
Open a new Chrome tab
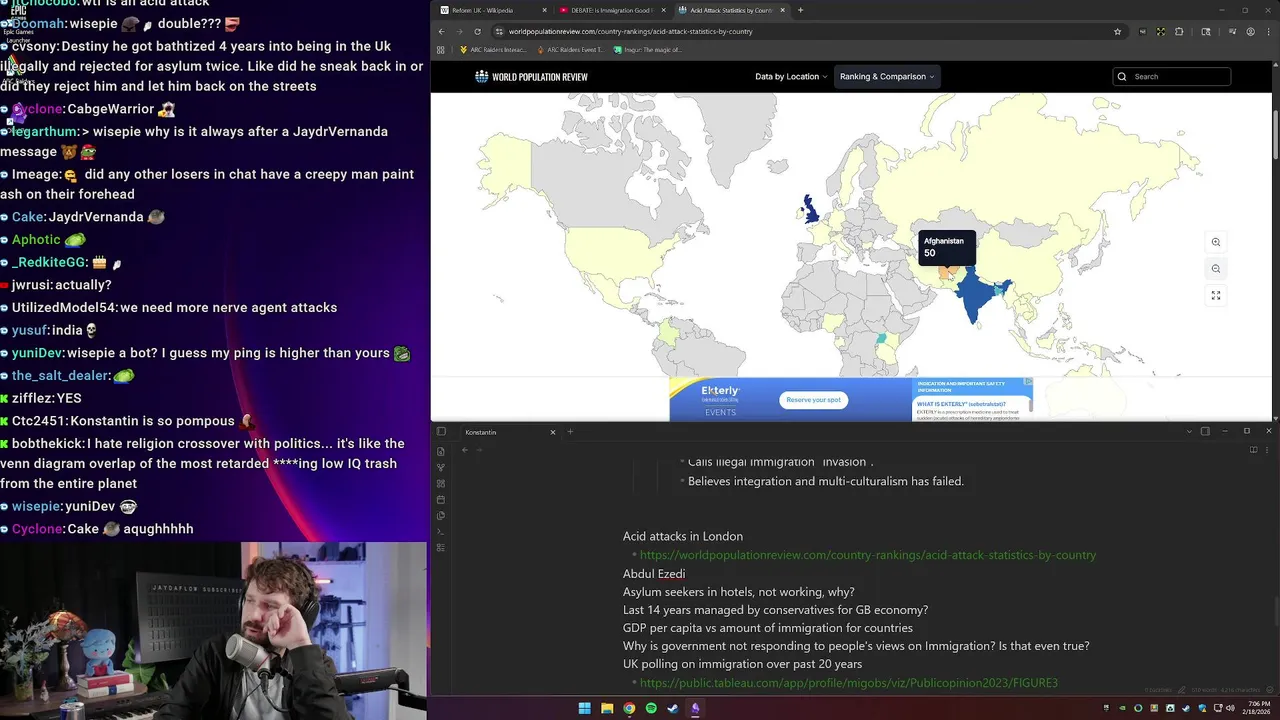pos(800,10)
